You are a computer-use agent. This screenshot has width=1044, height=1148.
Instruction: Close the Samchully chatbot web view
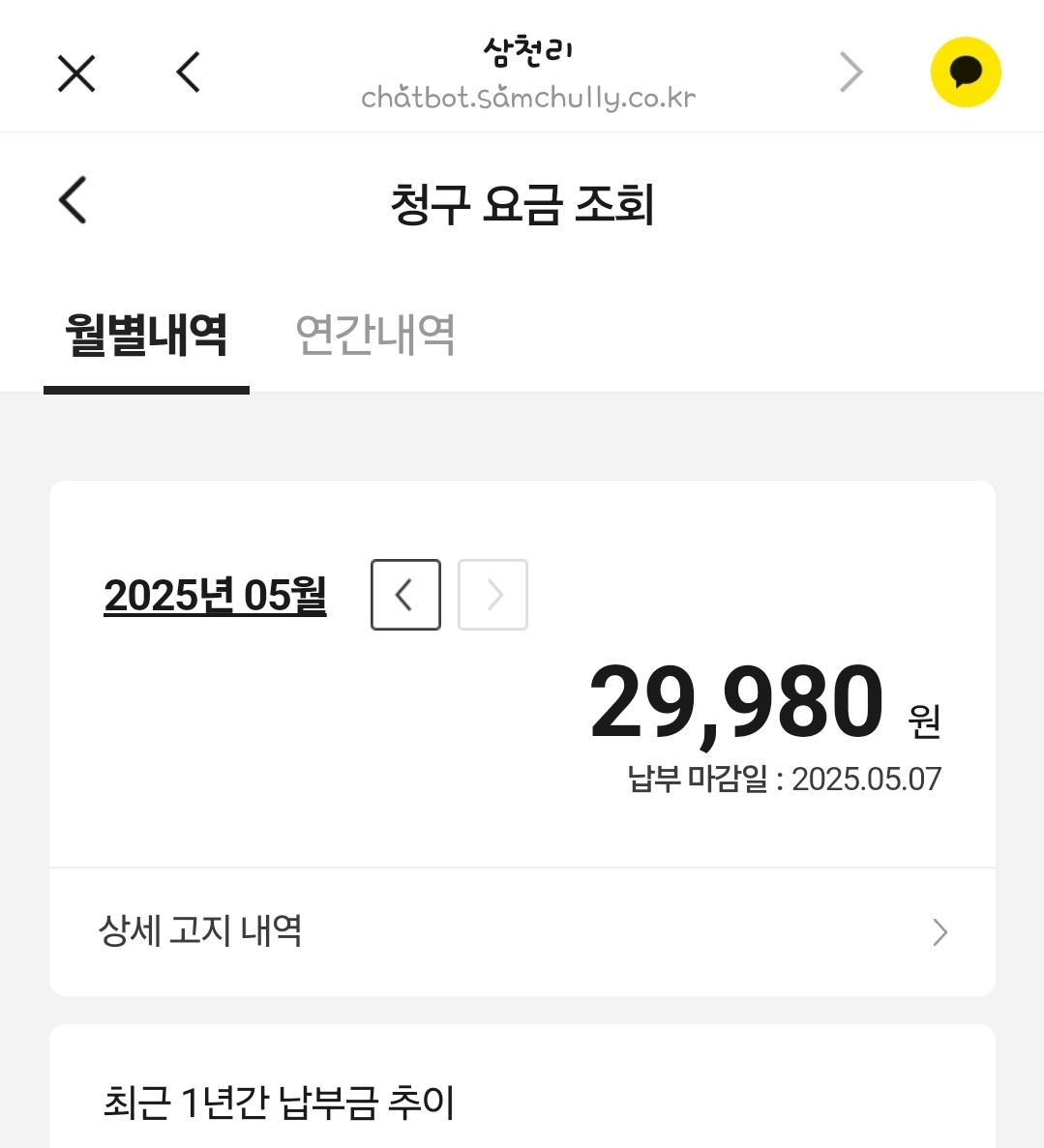(x=76, y=74)
